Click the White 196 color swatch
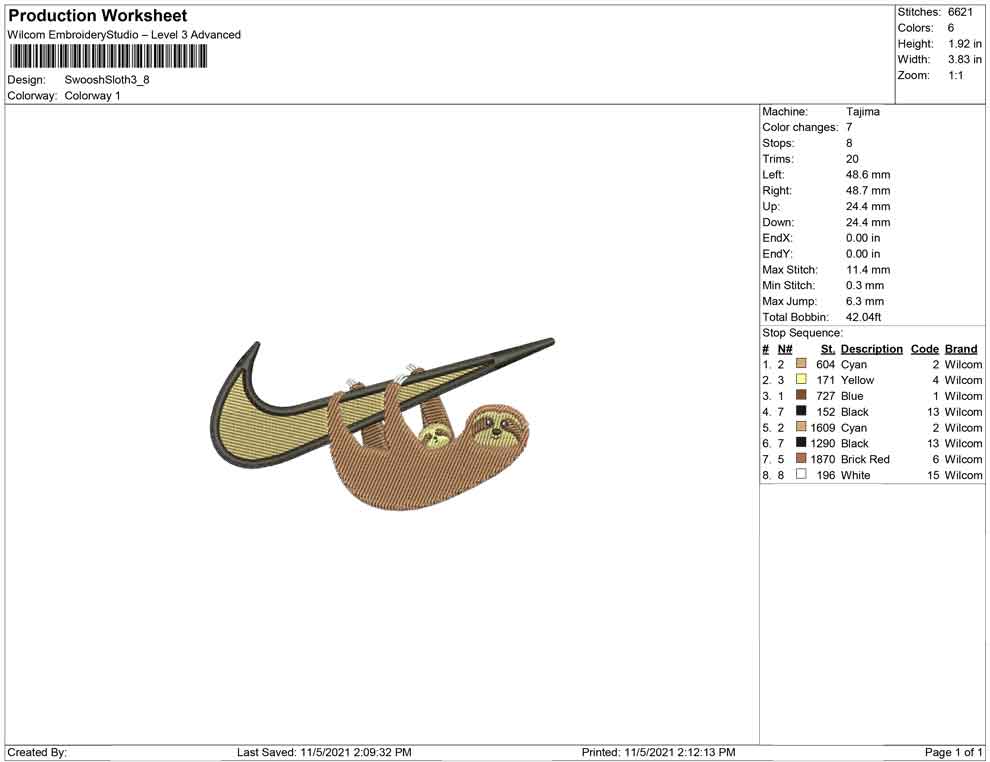 coord(801,474)
